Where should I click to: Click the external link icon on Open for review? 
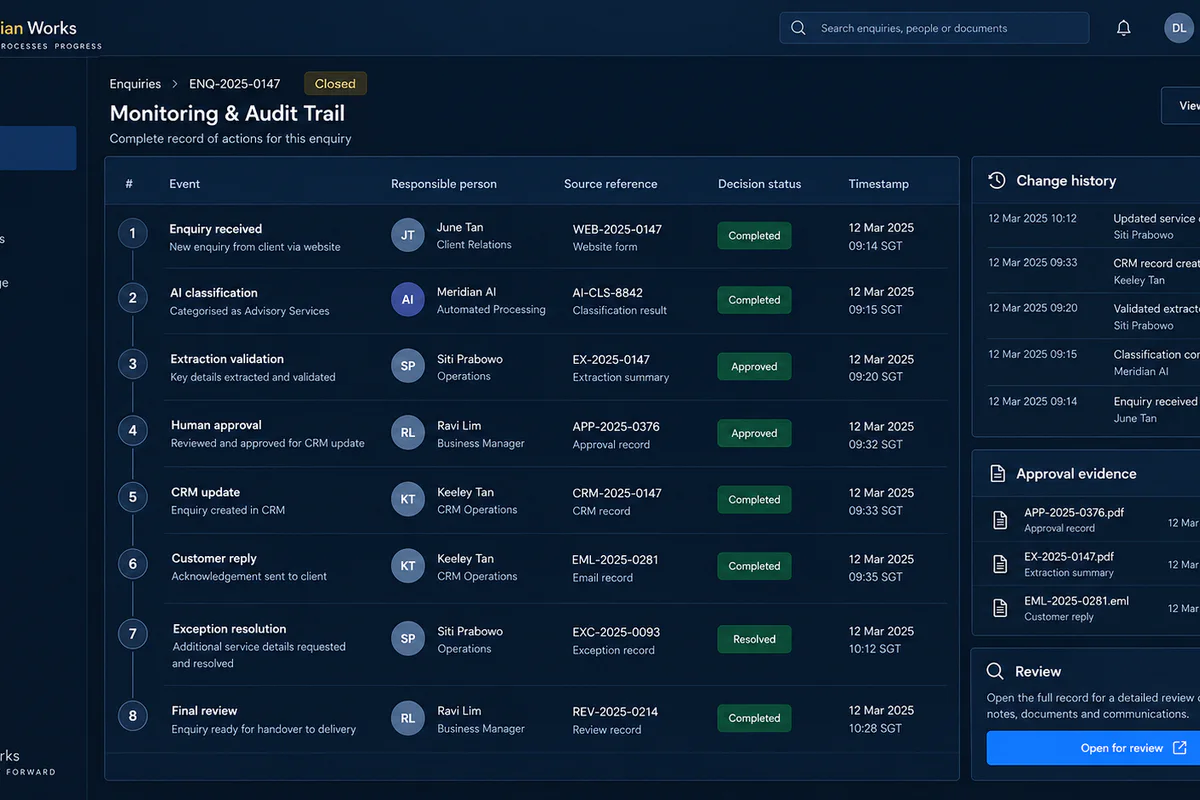(x=1180, y=748)
